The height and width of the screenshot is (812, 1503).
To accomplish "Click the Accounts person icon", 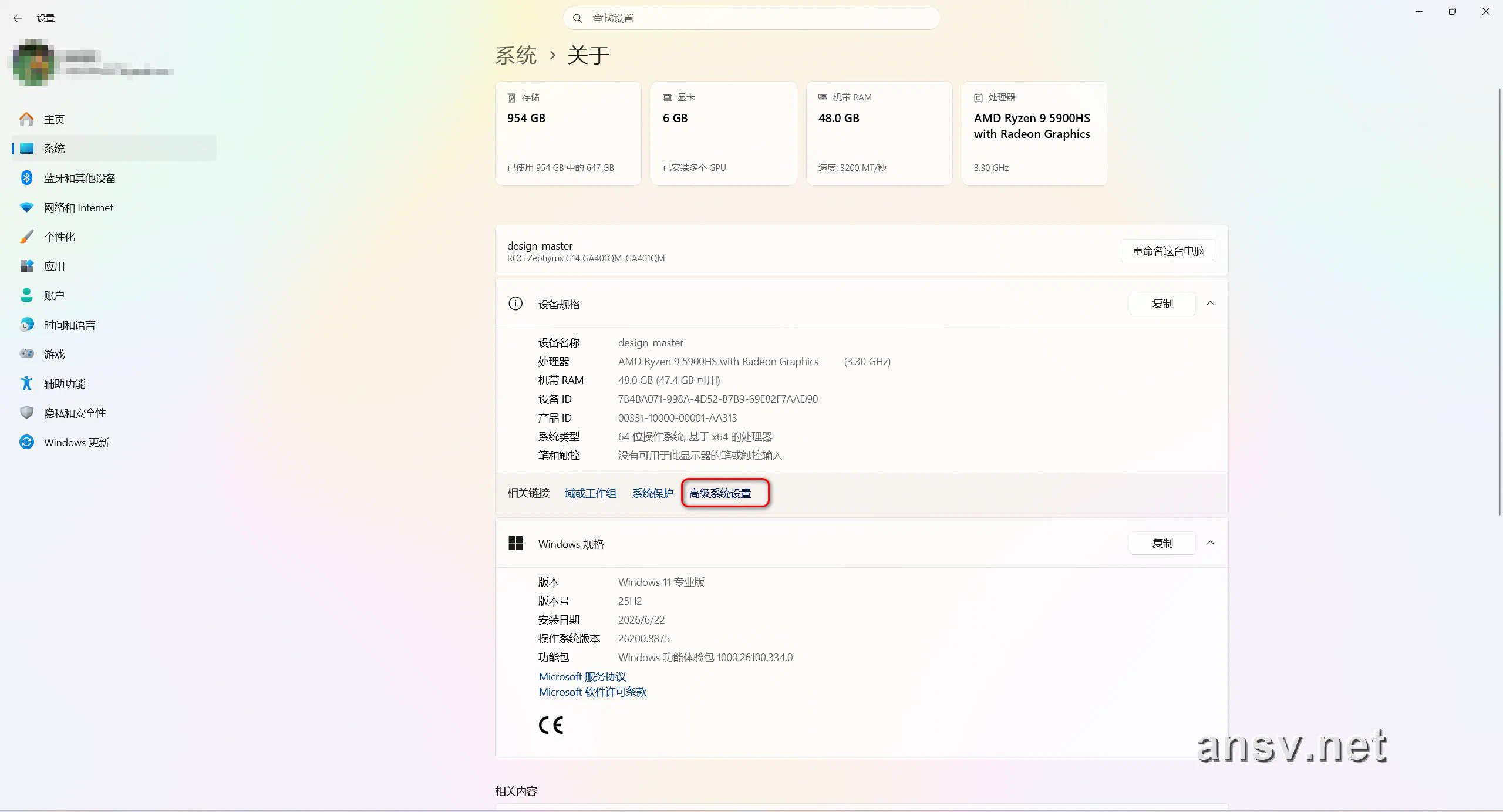I will point(26,295).
